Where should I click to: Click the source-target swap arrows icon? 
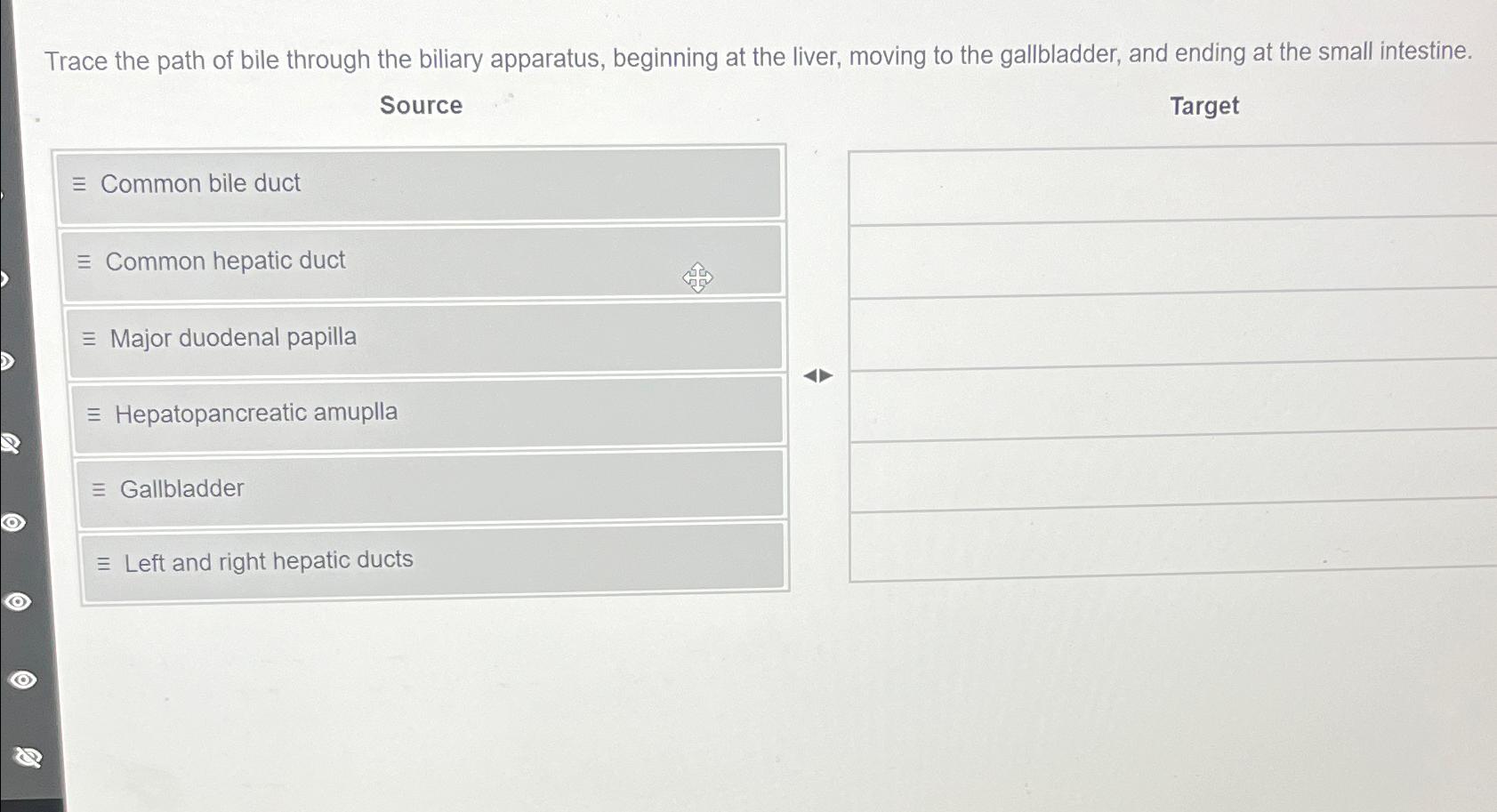click(818, 376)
